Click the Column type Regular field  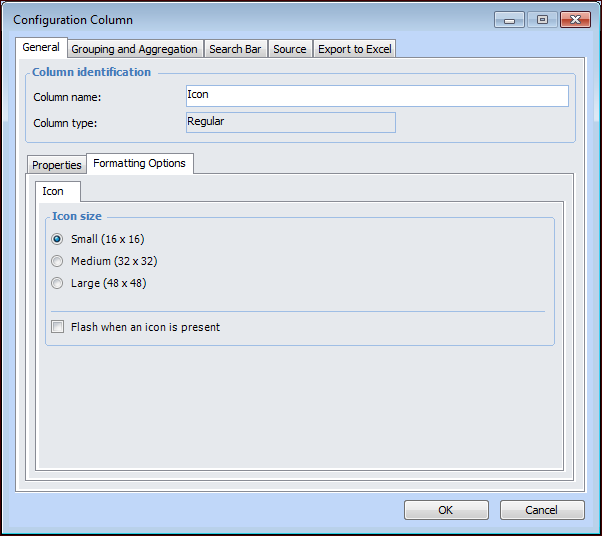291,122
